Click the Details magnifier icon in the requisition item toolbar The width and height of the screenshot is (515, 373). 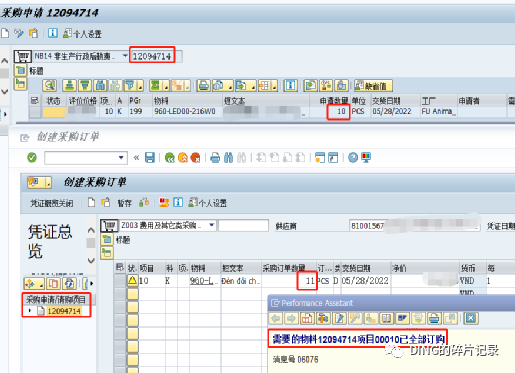[x=49, y=86]
